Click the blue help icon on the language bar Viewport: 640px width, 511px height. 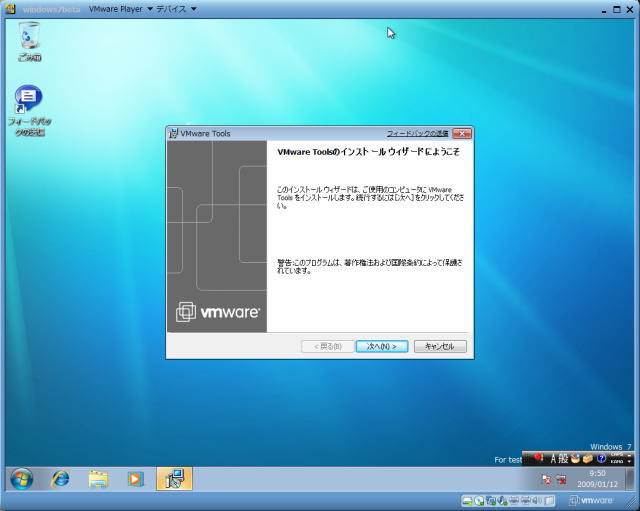point(602,459)
